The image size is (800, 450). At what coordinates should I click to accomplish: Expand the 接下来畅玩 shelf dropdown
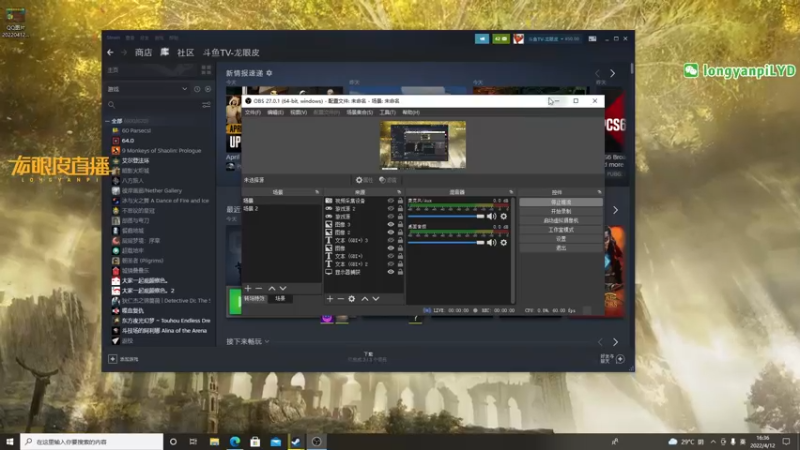point(267,341)
